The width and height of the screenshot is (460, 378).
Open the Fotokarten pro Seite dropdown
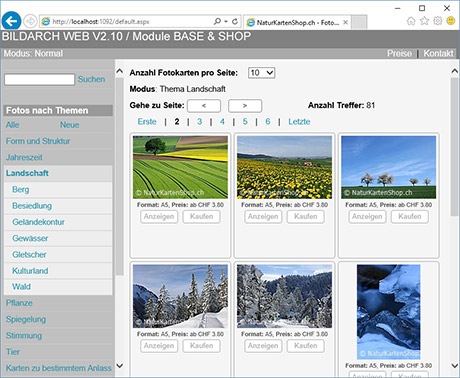click(262, 73)
